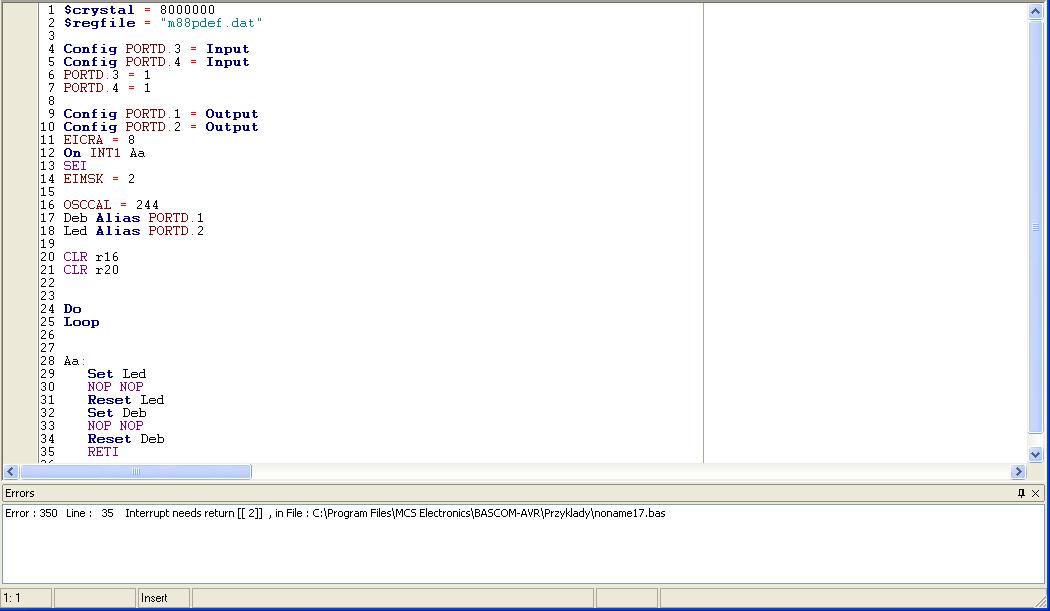
Task: Click the horizontal scrollbar right arrow
Action: tap(1019, 472)
